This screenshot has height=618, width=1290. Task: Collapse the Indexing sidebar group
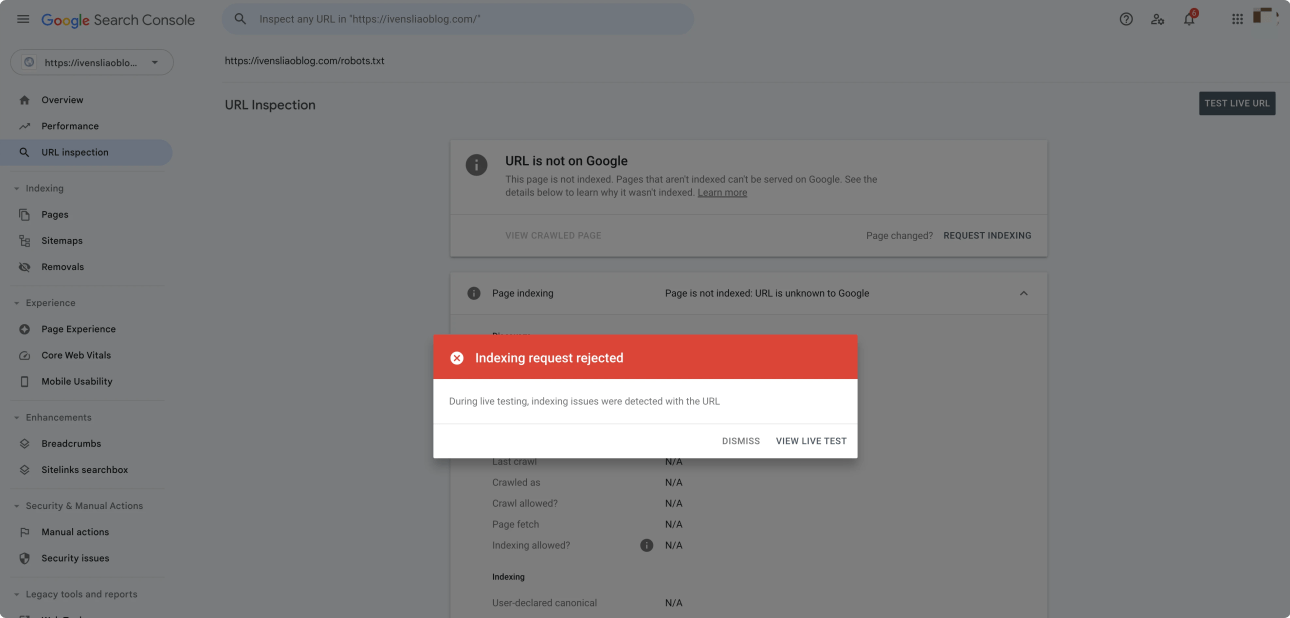pos(17,188)
